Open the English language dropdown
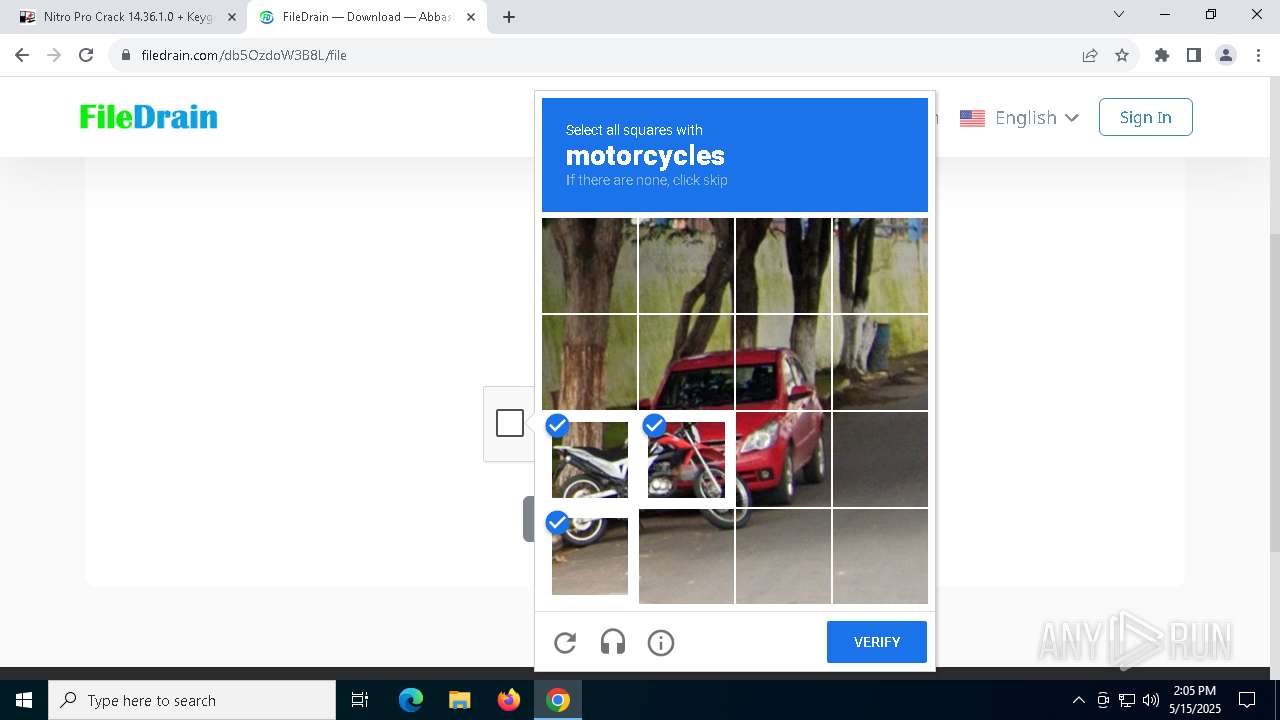The width and height of the screenshot is (1280, 720). coord(1019,117)
